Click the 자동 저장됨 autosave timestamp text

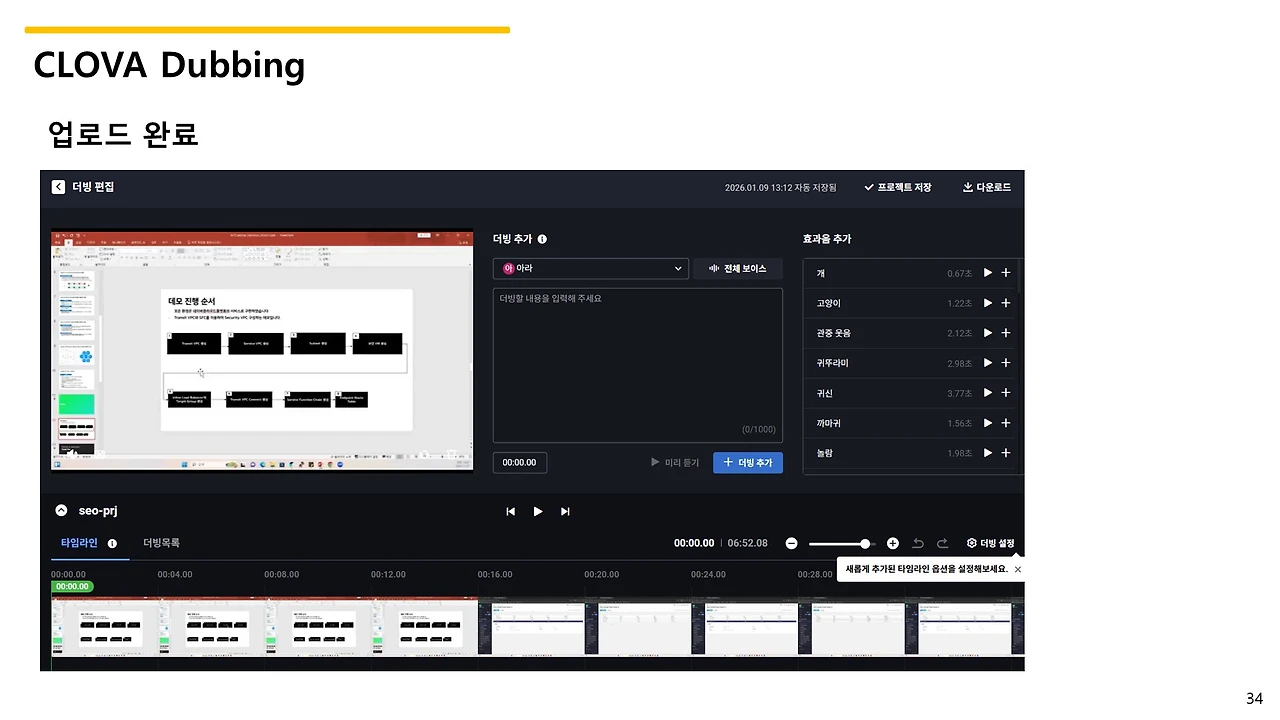click(x=781, y=187)
